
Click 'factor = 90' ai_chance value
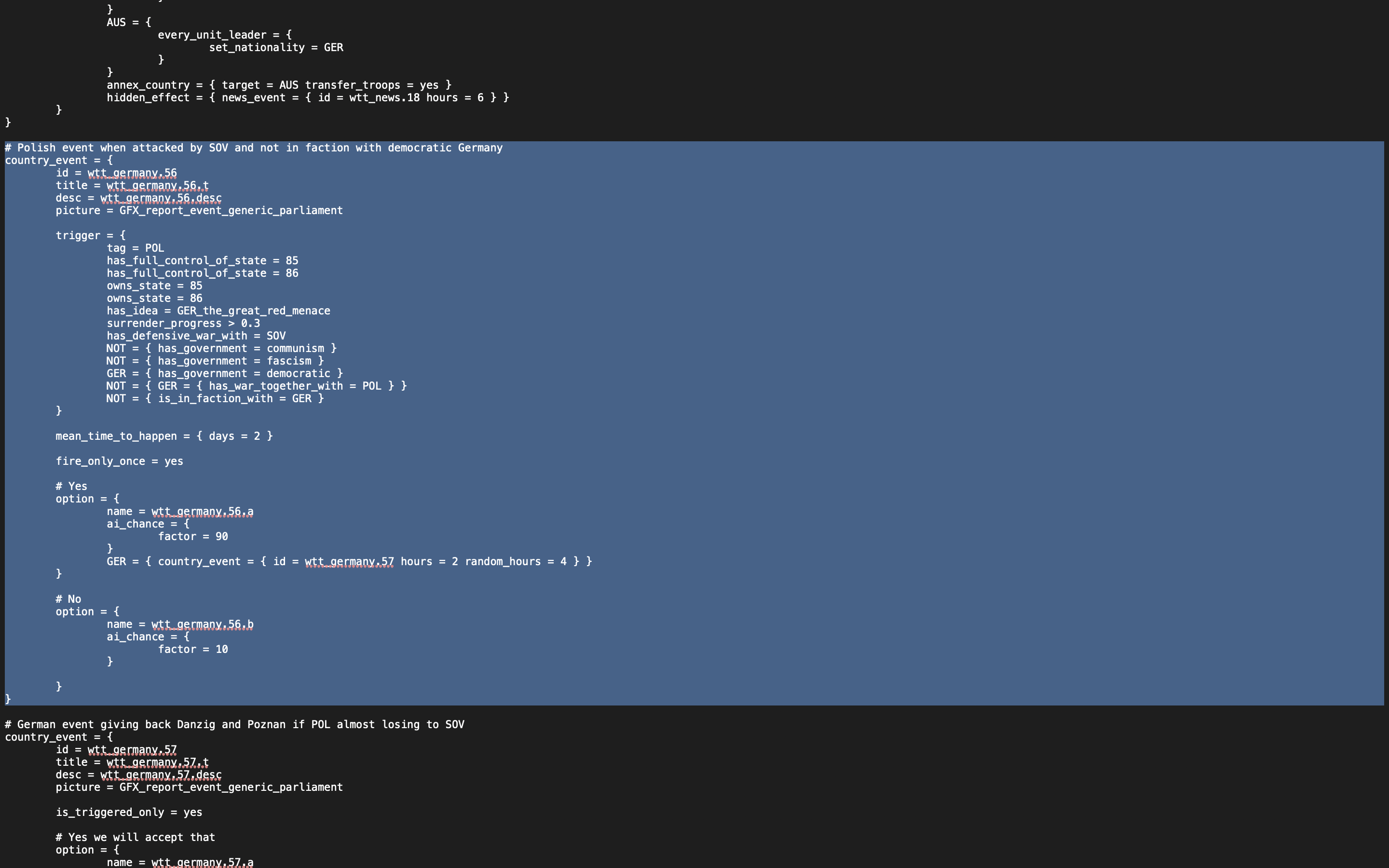click(x=193, y=537)
